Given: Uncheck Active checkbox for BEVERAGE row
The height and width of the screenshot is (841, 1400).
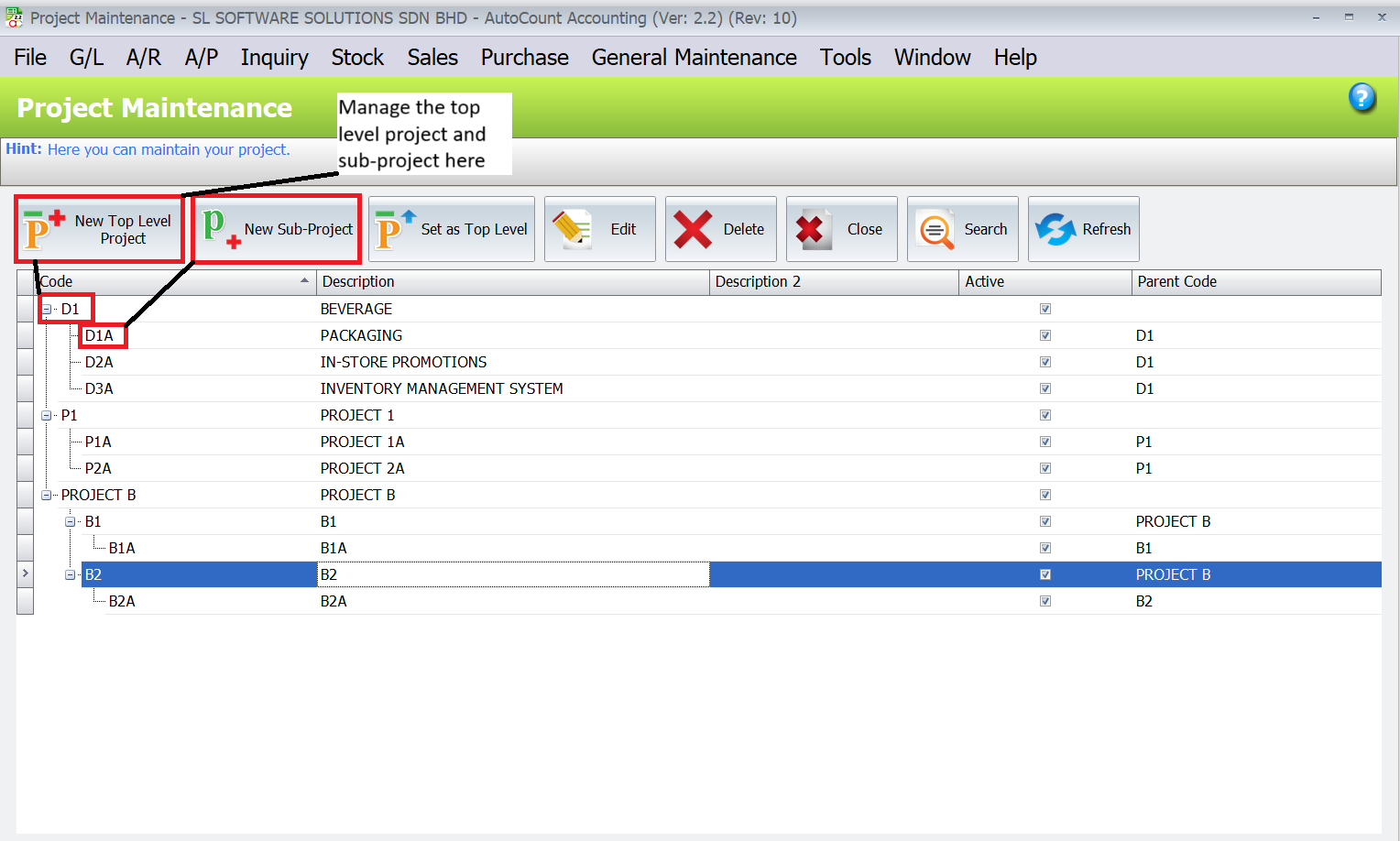Looking at the screenshot, I should click(x=1045, y=309).
